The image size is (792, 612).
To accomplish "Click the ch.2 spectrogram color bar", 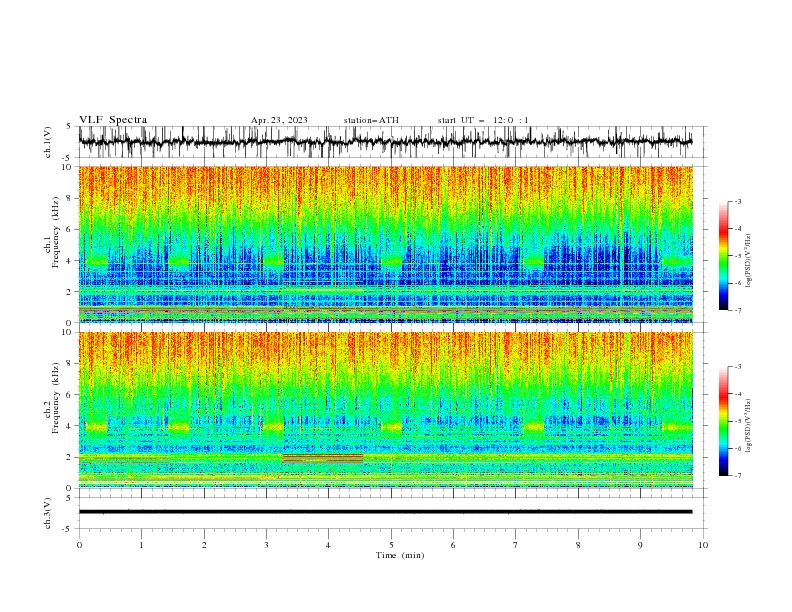I will coord(723,421).
